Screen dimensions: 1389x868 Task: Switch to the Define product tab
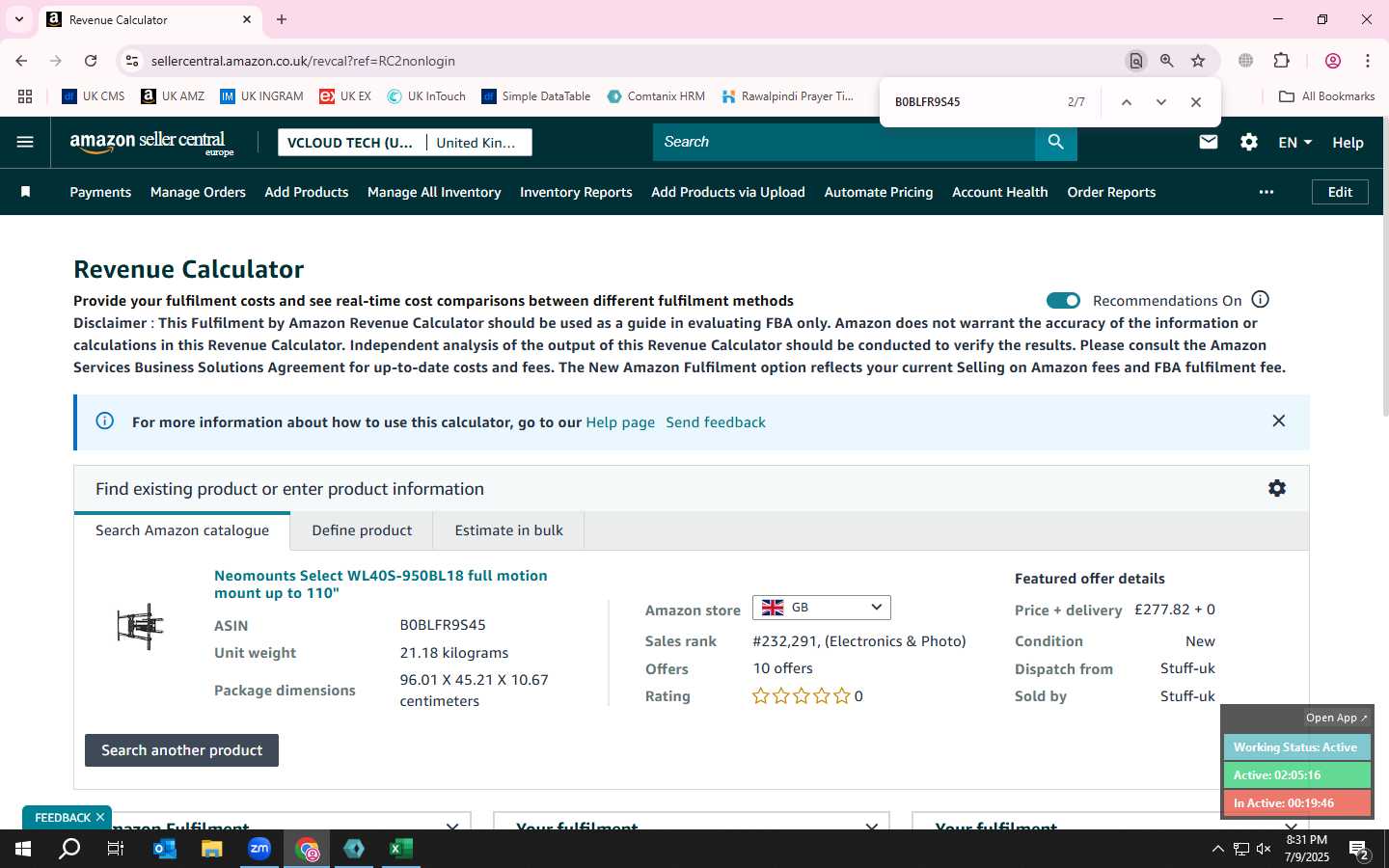tap(362, 530)
